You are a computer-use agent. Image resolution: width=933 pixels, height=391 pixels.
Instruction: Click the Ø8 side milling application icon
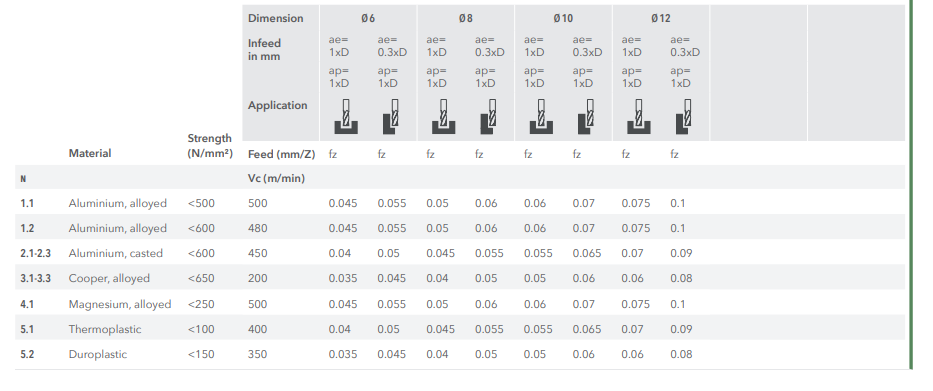(x=489, y=117)
